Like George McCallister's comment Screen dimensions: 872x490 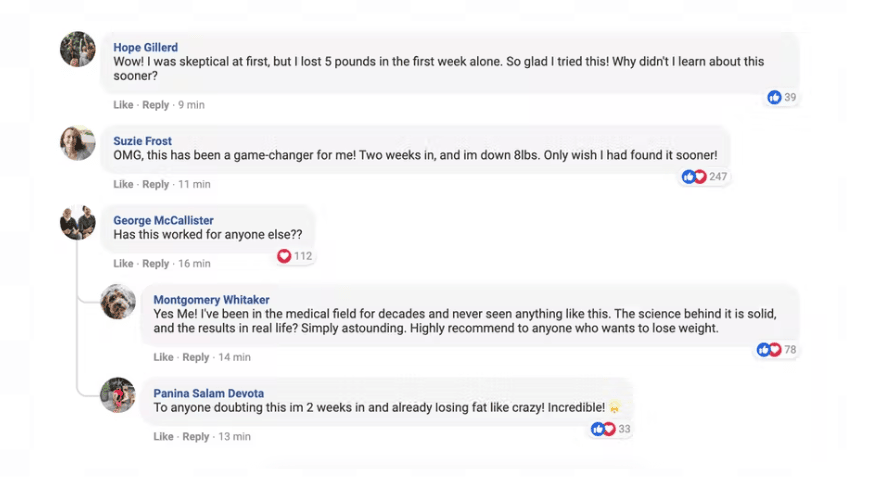[x=123, y=264]
